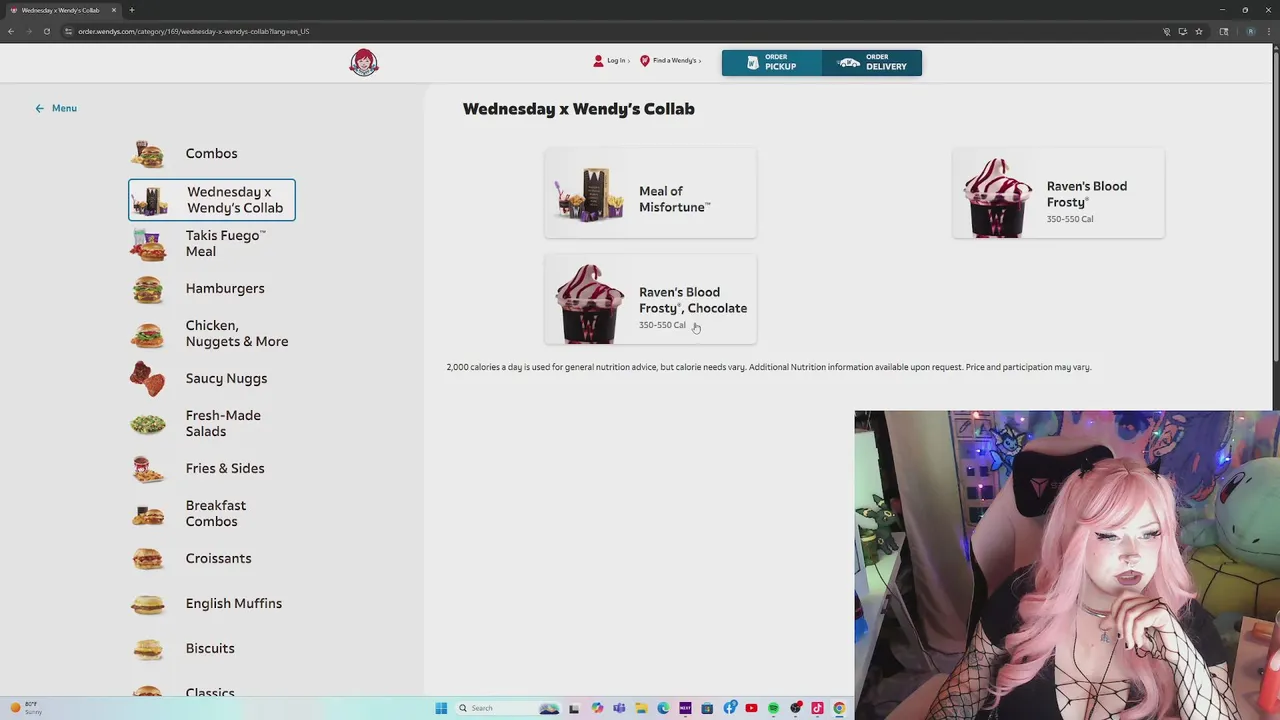Reload the page
The height and width of the screenshot is (720, 1280).
point(46,31)
